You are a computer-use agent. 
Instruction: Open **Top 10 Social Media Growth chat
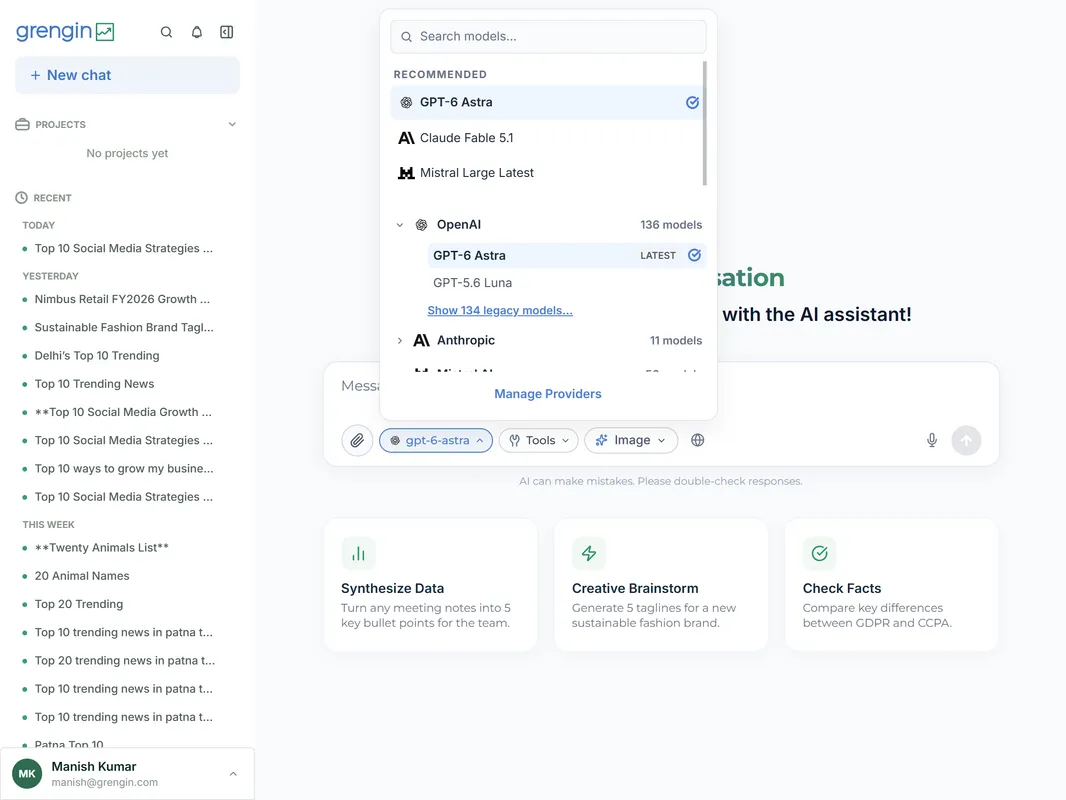click(x=123, y=412)
